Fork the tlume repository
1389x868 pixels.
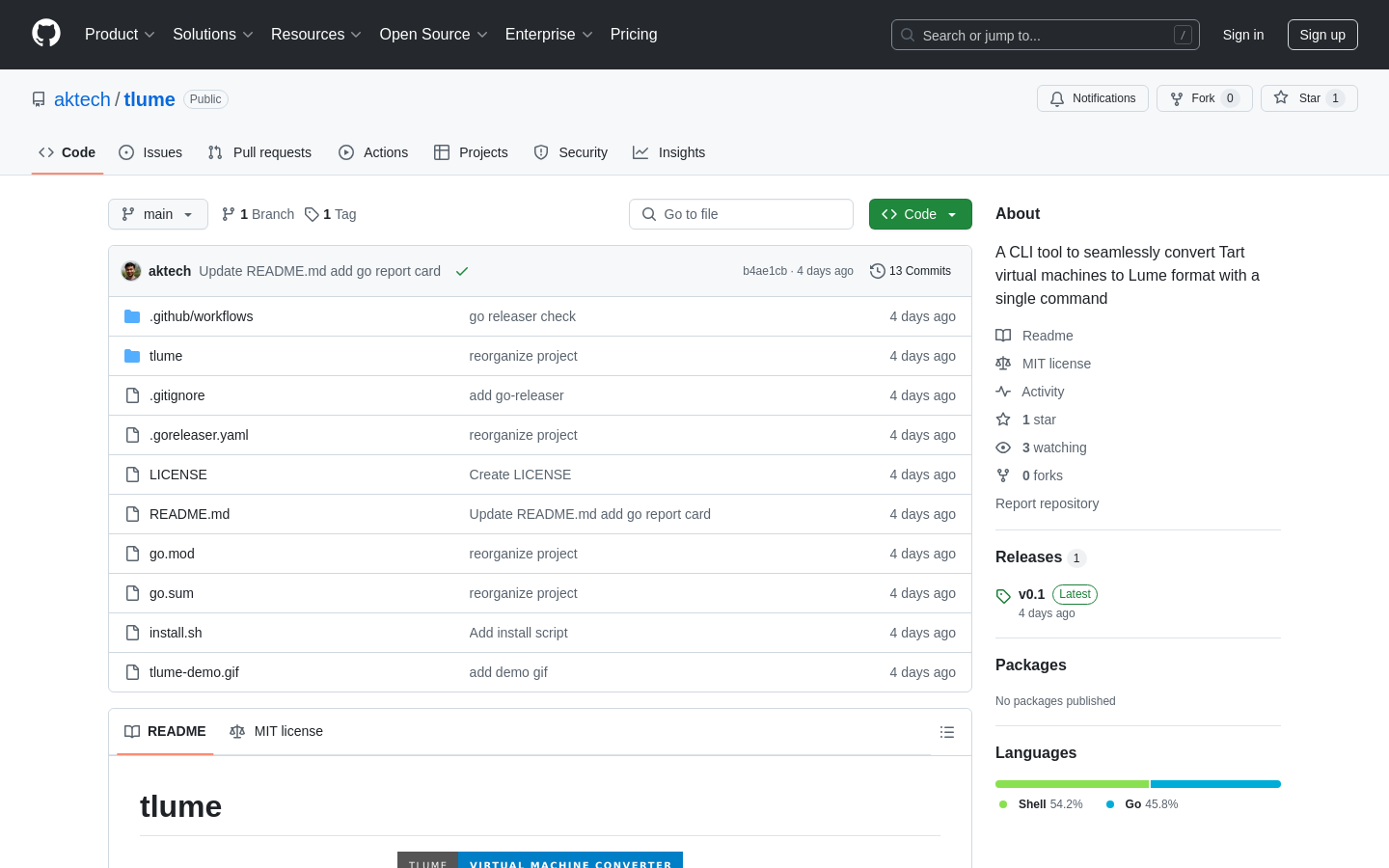[x=1203, y=98]
